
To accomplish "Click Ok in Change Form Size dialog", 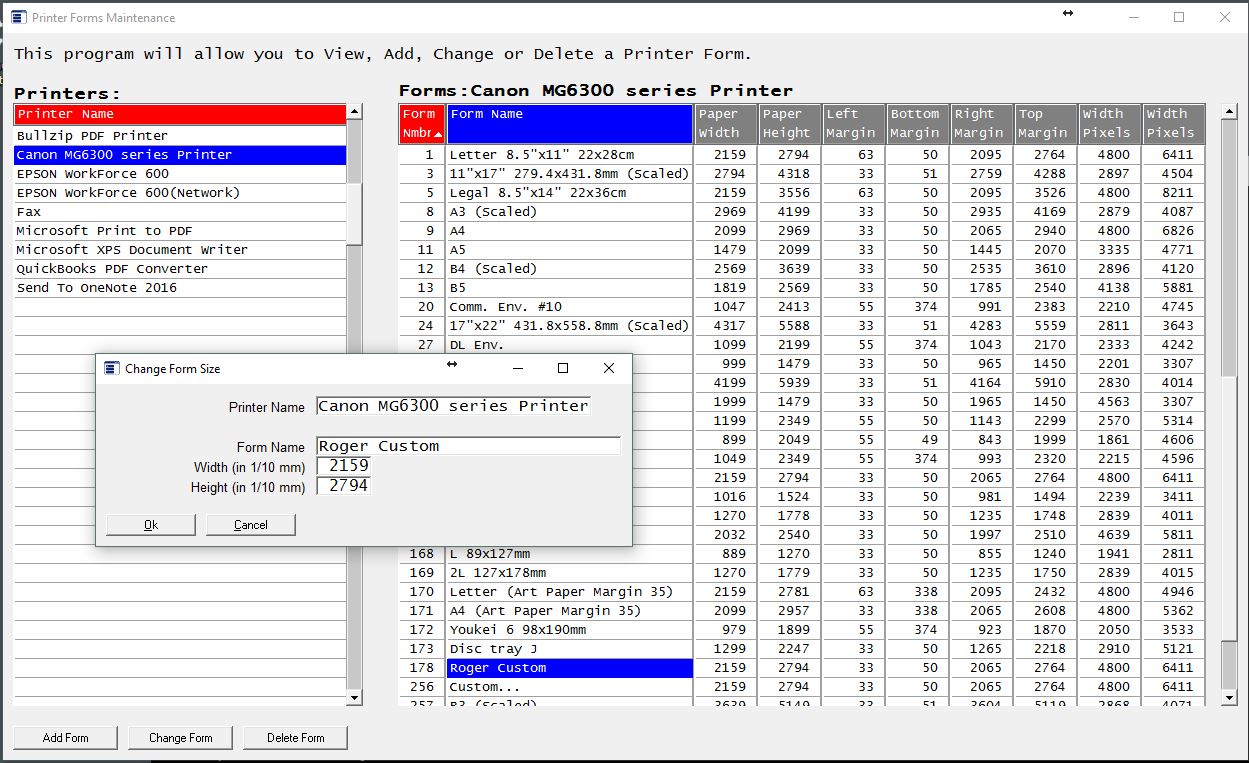I will [x=151, y=525].
